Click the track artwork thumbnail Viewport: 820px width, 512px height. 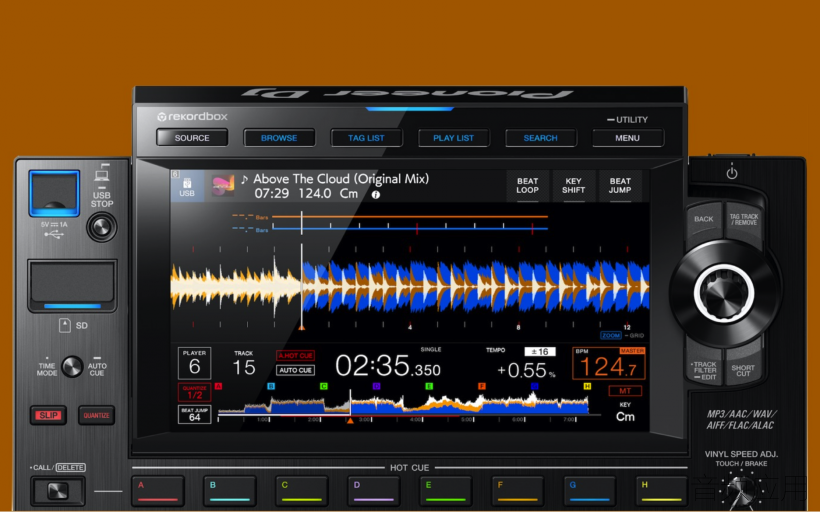click(223, 186)
